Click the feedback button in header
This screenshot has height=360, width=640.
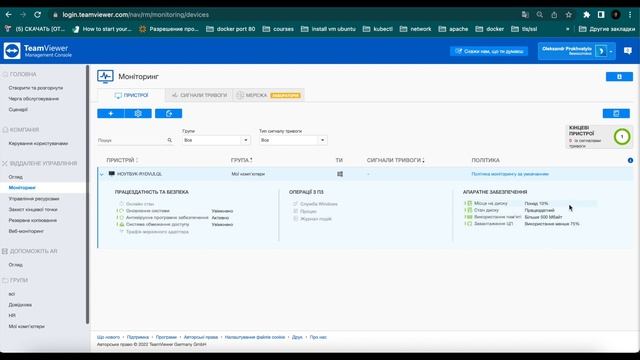coord(489,51)
